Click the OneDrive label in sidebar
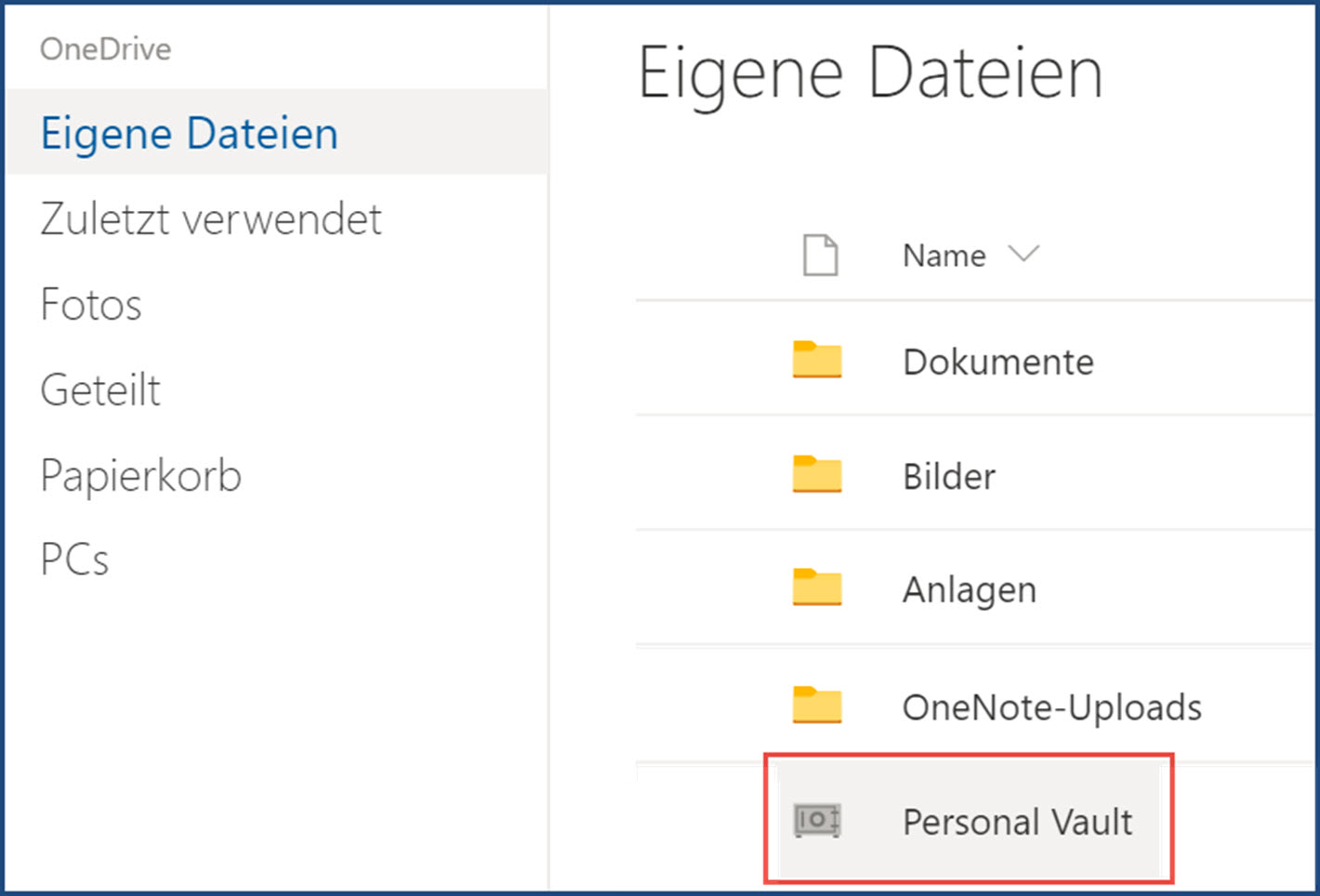Screen dimensions: 1320x896 click(105, 49)
